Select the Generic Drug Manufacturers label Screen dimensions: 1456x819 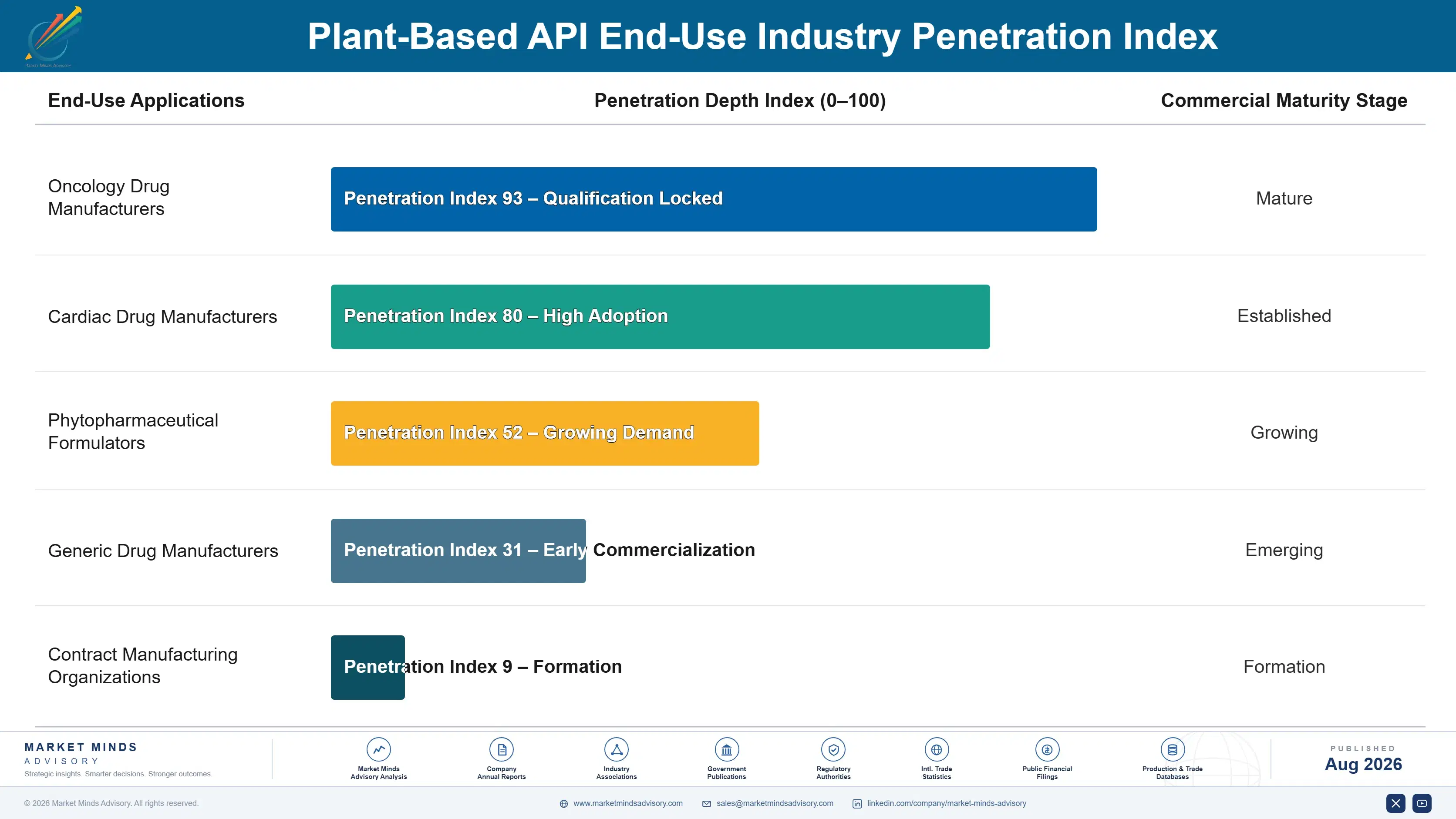click(x=163, y=550)
